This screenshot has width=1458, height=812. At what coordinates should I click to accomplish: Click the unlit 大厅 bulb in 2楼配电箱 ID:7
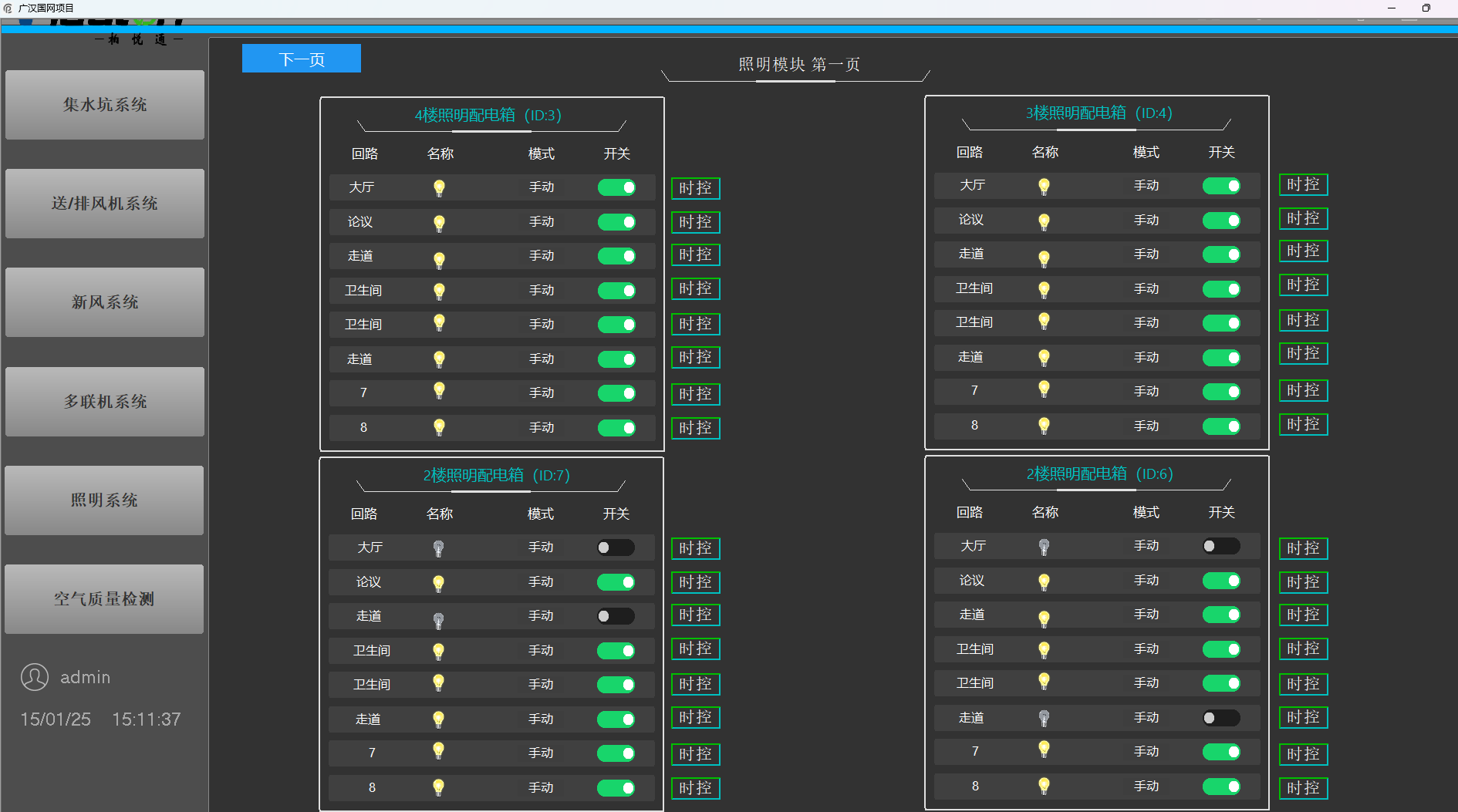(x=438, y=548)
